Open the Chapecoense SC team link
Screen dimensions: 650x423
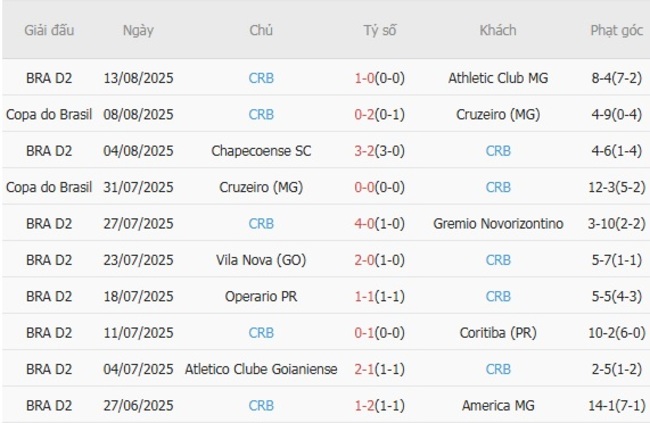[261, 151]
